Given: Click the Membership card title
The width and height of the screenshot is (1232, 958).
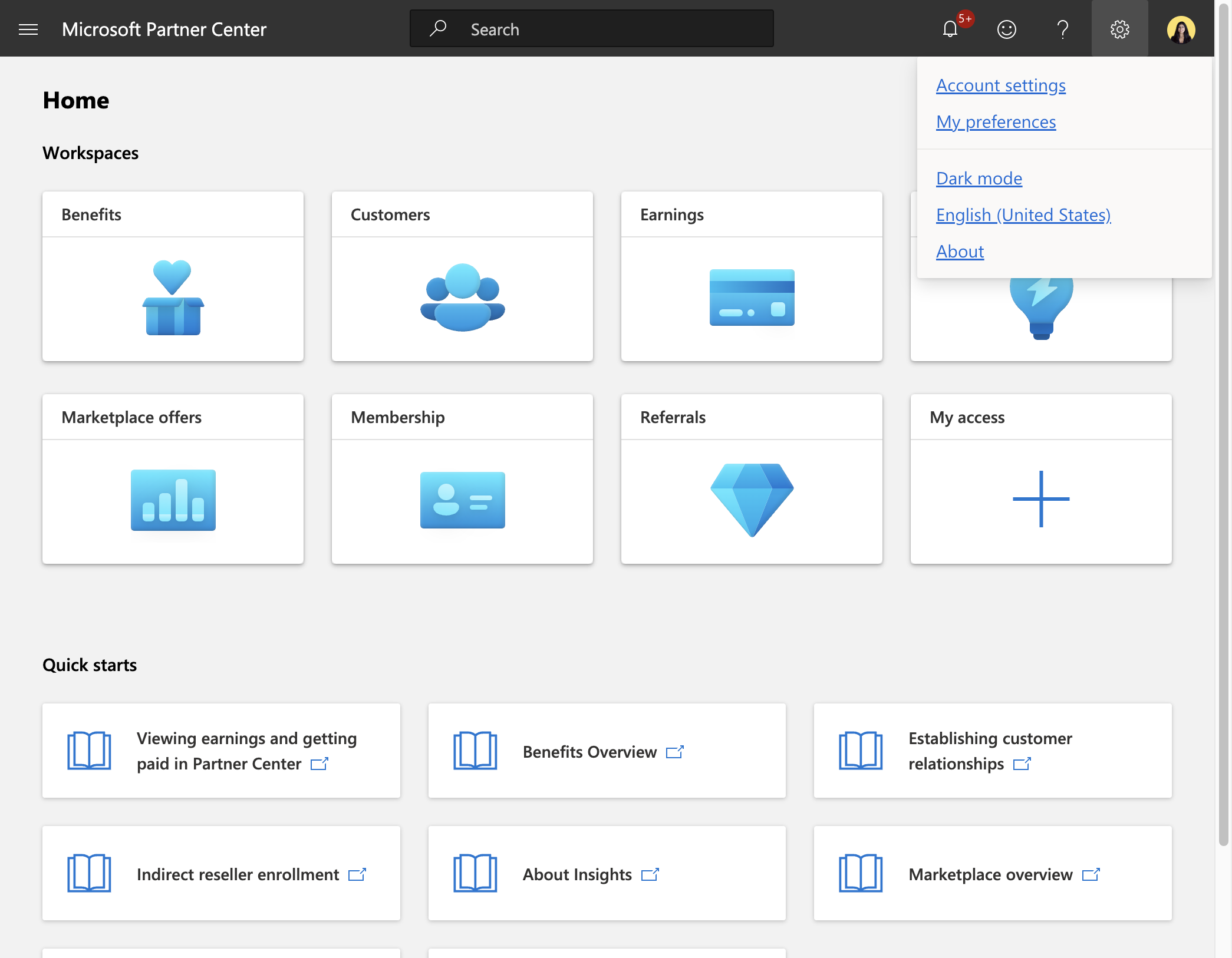Looking at the screenshot, I should coord(398,417).
